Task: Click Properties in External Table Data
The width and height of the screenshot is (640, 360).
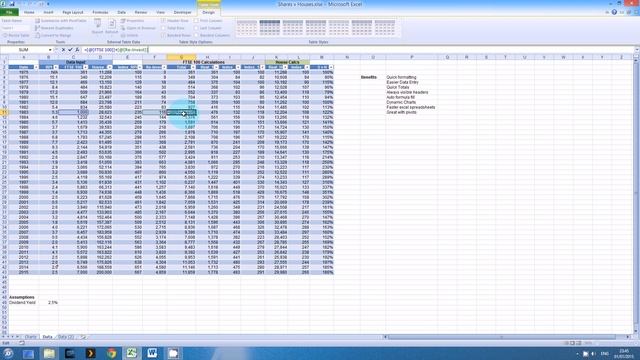Action: 132,21
